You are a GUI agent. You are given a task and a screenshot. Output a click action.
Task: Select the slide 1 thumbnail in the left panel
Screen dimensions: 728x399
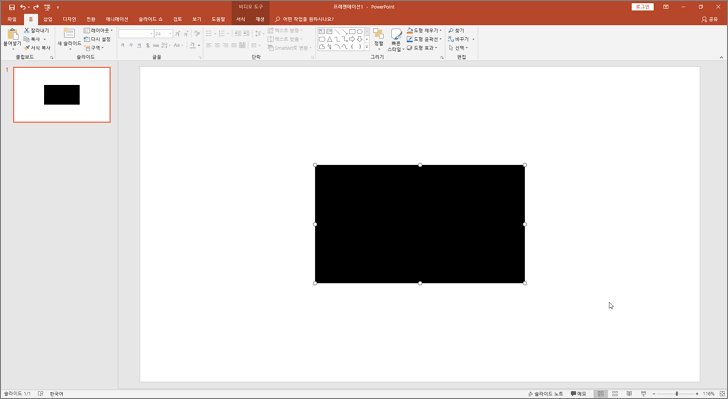(x=62, y=95)
